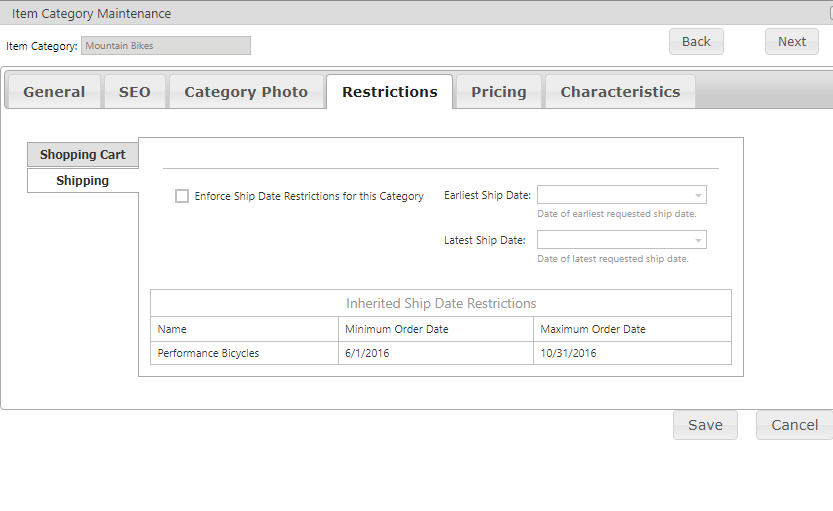Save the item category changes

(x=706, y=425)
